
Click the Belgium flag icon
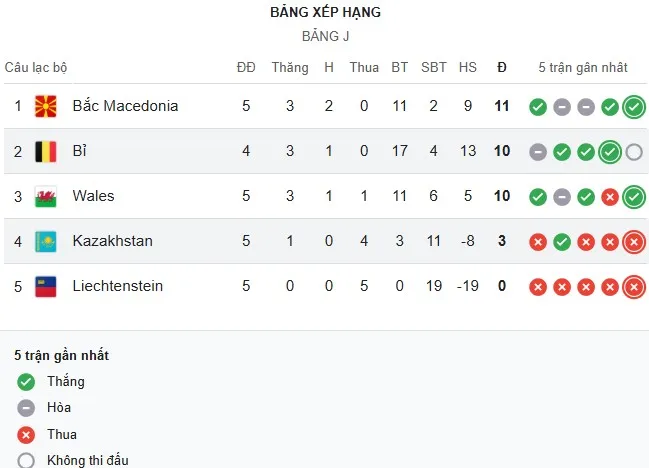click(45, 151)
